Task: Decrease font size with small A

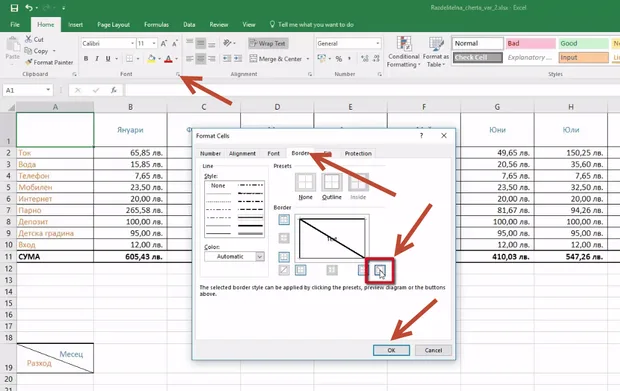Action: click(x=175, y=43)
